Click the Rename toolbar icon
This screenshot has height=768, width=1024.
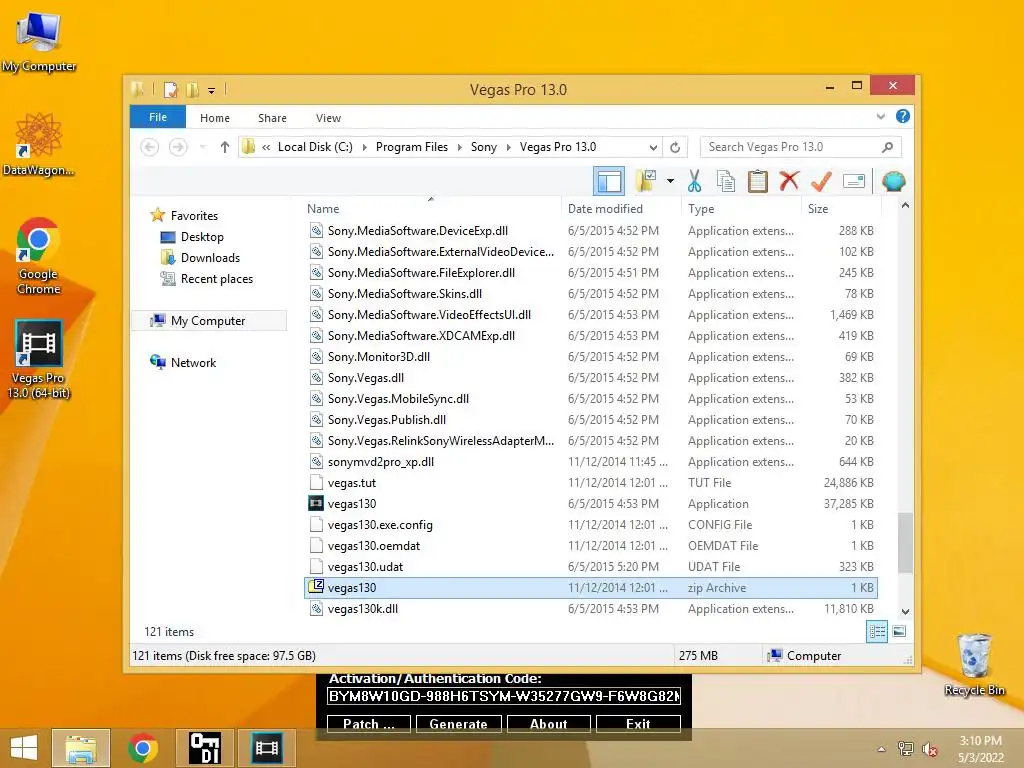coord(854,181)
